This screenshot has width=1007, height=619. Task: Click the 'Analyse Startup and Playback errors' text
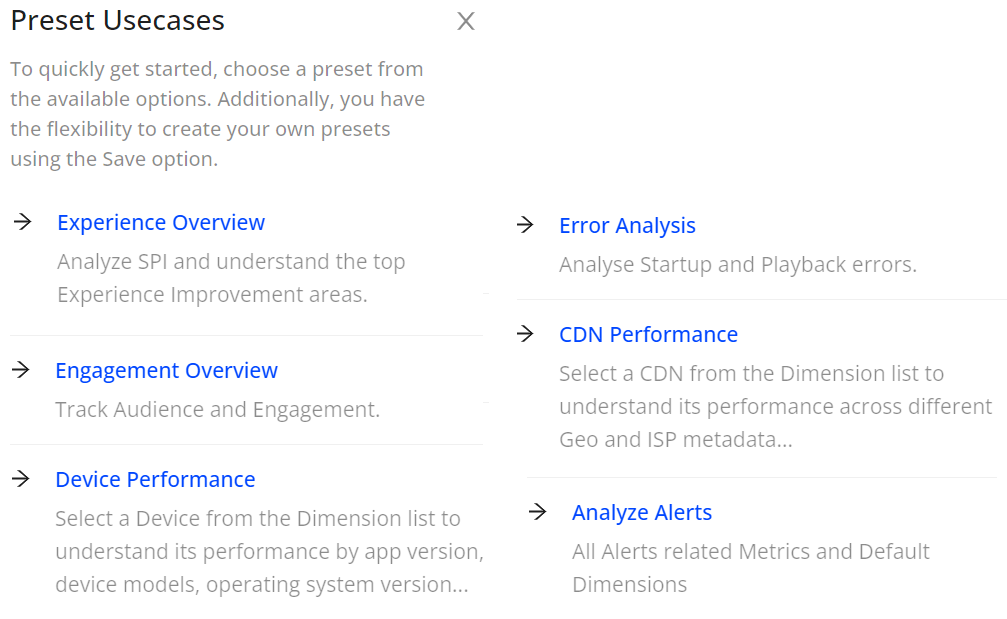click(737, 265)
